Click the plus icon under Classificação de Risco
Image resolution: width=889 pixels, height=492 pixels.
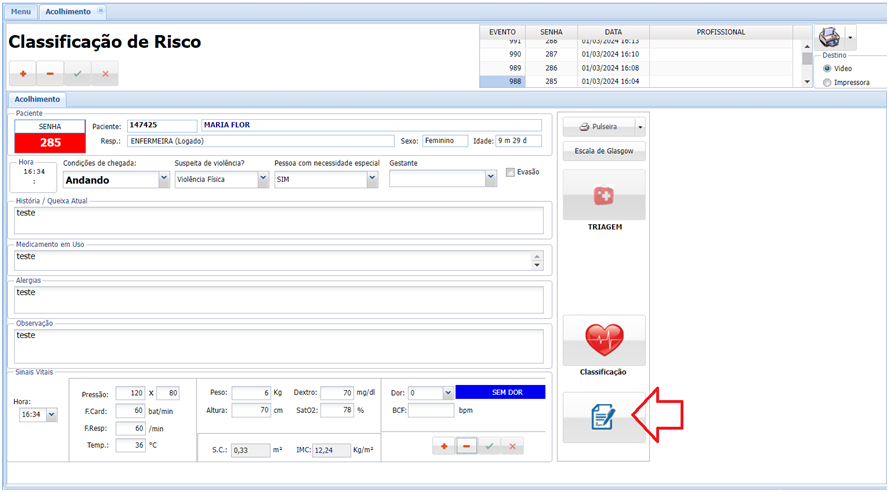pyautogui.click(x=22, y=74)
